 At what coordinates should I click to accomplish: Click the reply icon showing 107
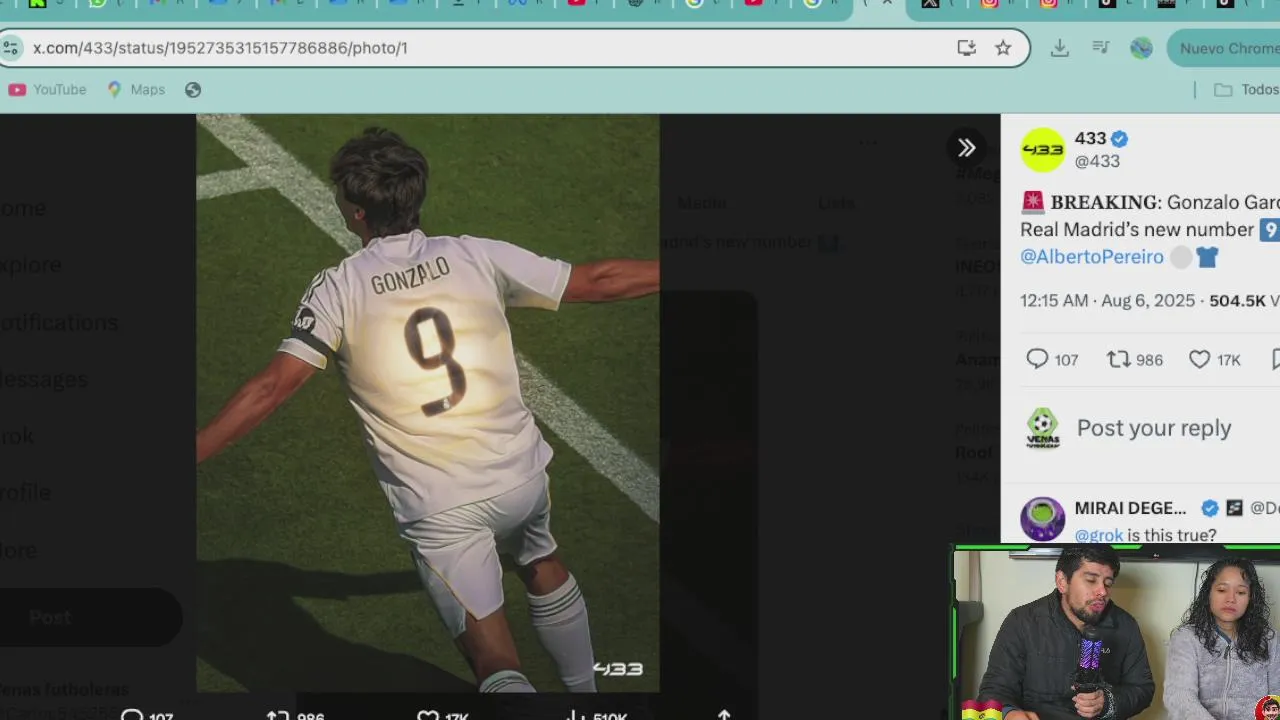coord(1037,359)
